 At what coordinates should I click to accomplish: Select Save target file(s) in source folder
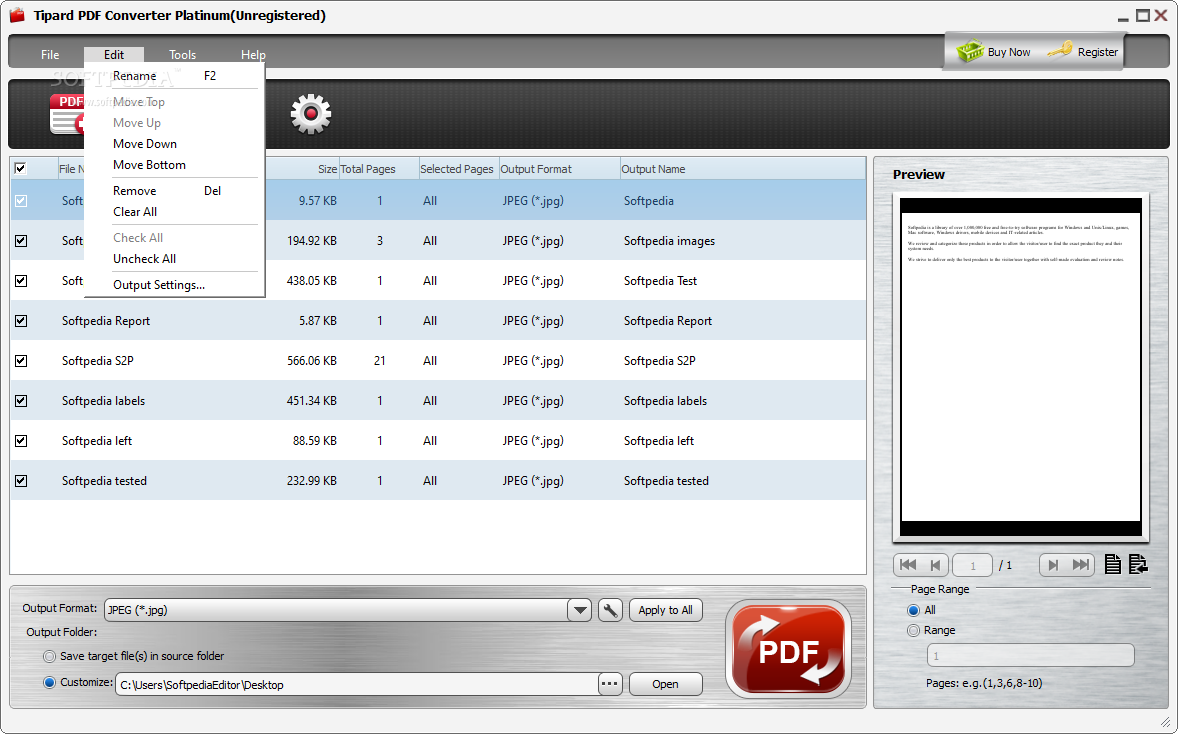tap(50, 656)
